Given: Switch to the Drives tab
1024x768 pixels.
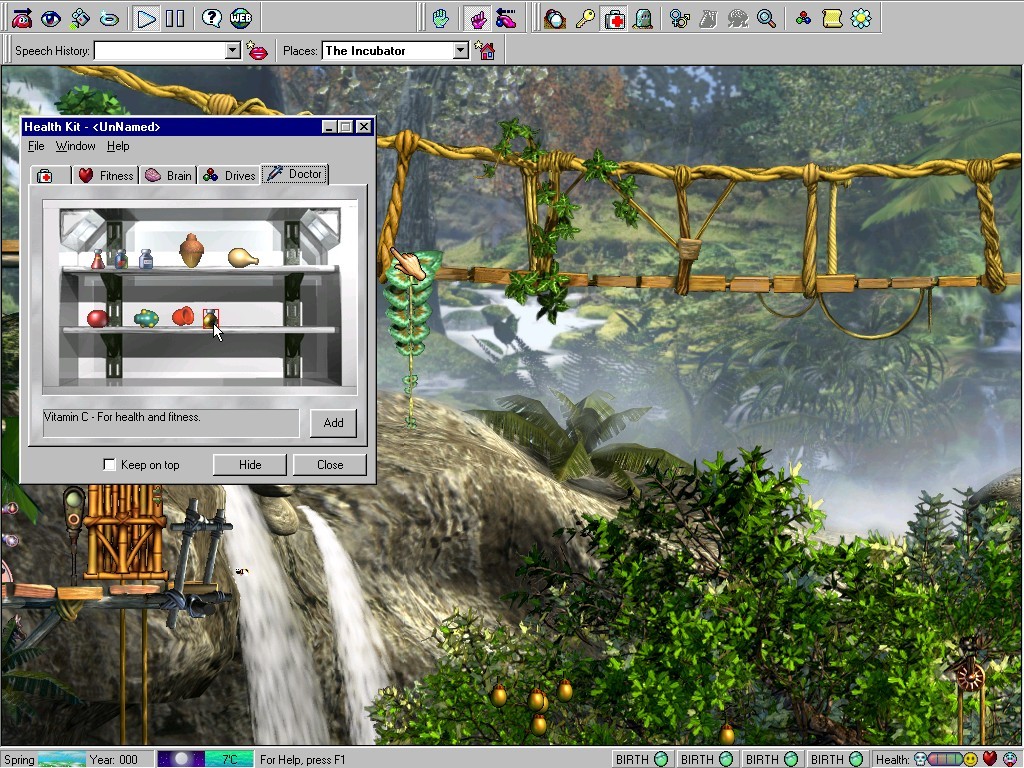Looking at the screenshot, I should coord(229,176).
